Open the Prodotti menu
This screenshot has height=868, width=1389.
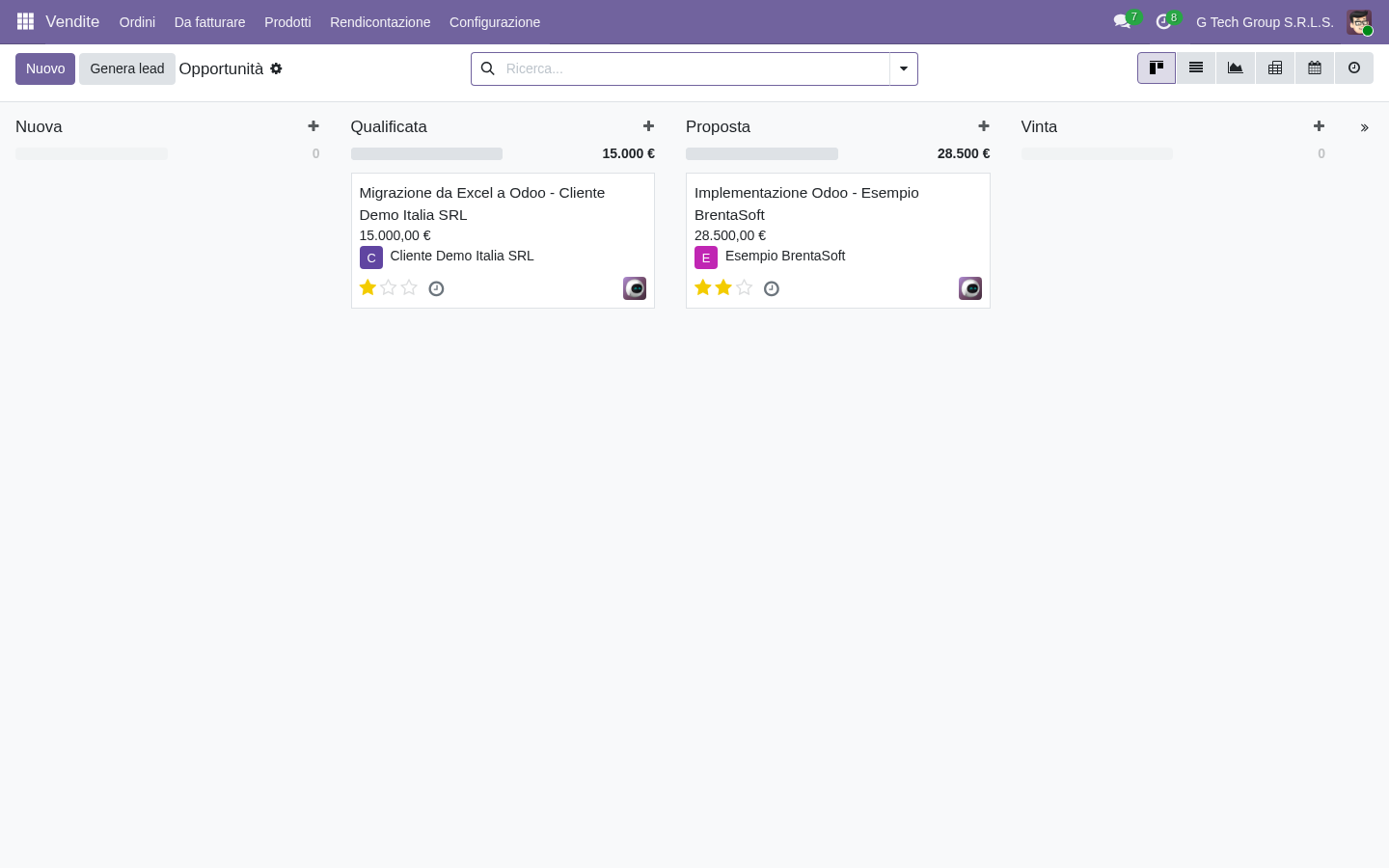(x=287, y=22)
